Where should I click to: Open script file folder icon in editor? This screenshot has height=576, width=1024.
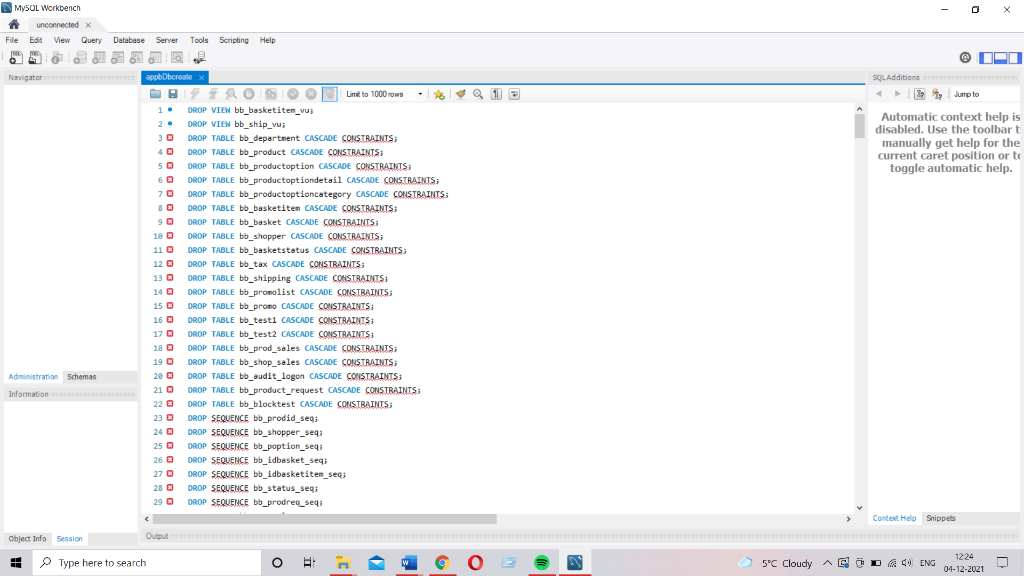point(155,94)
